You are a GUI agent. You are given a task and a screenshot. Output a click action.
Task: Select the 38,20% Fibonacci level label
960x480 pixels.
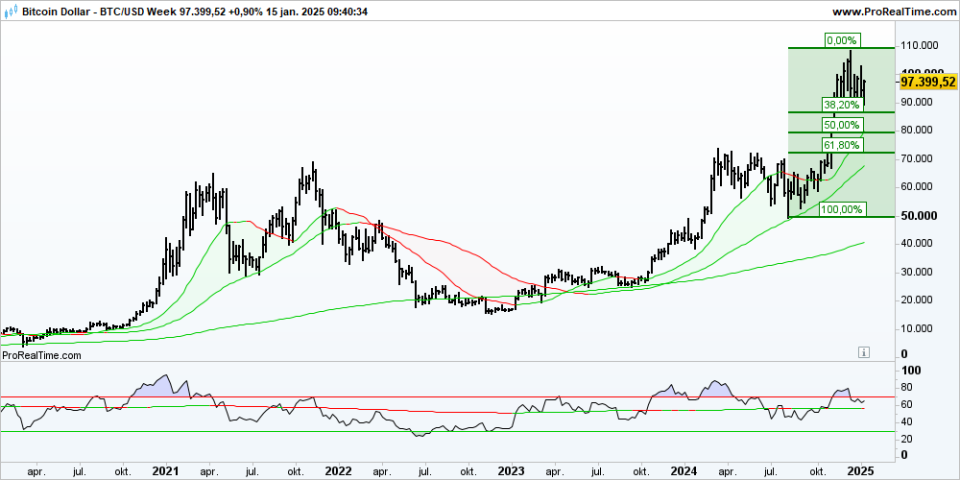(x=841, y=105)
